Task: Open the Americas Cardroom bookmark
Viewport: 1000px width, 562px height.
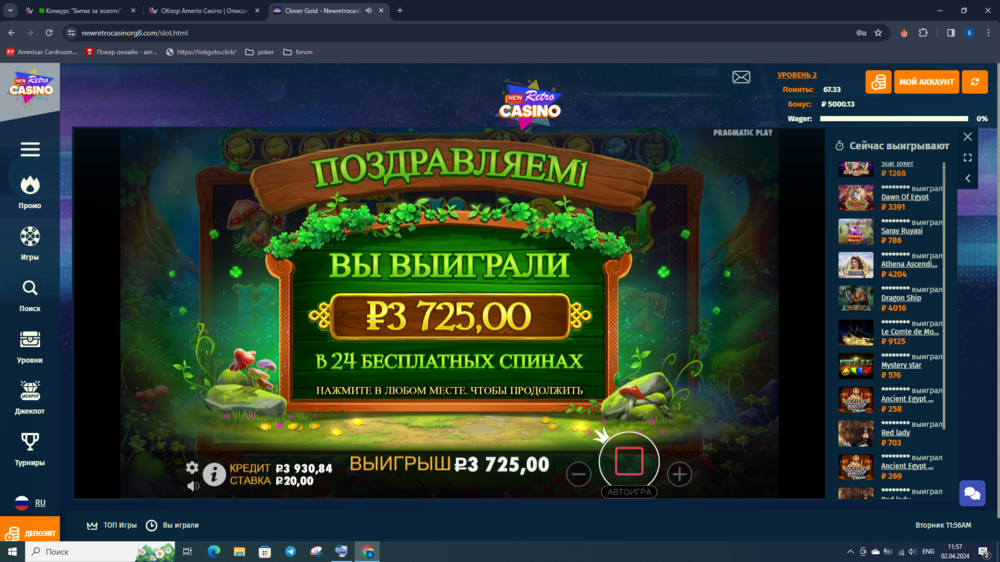Action: click(41, 52)
